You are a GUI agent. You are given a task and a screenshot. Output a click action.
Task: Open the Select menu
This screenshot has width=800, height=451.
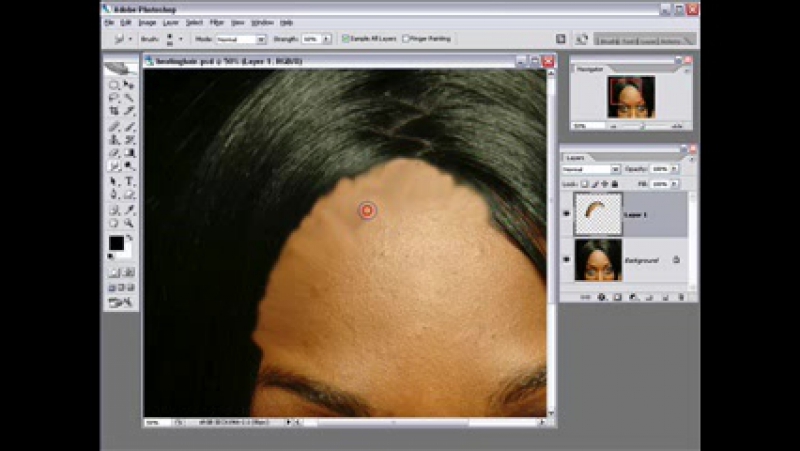click(x=194, y=23)
